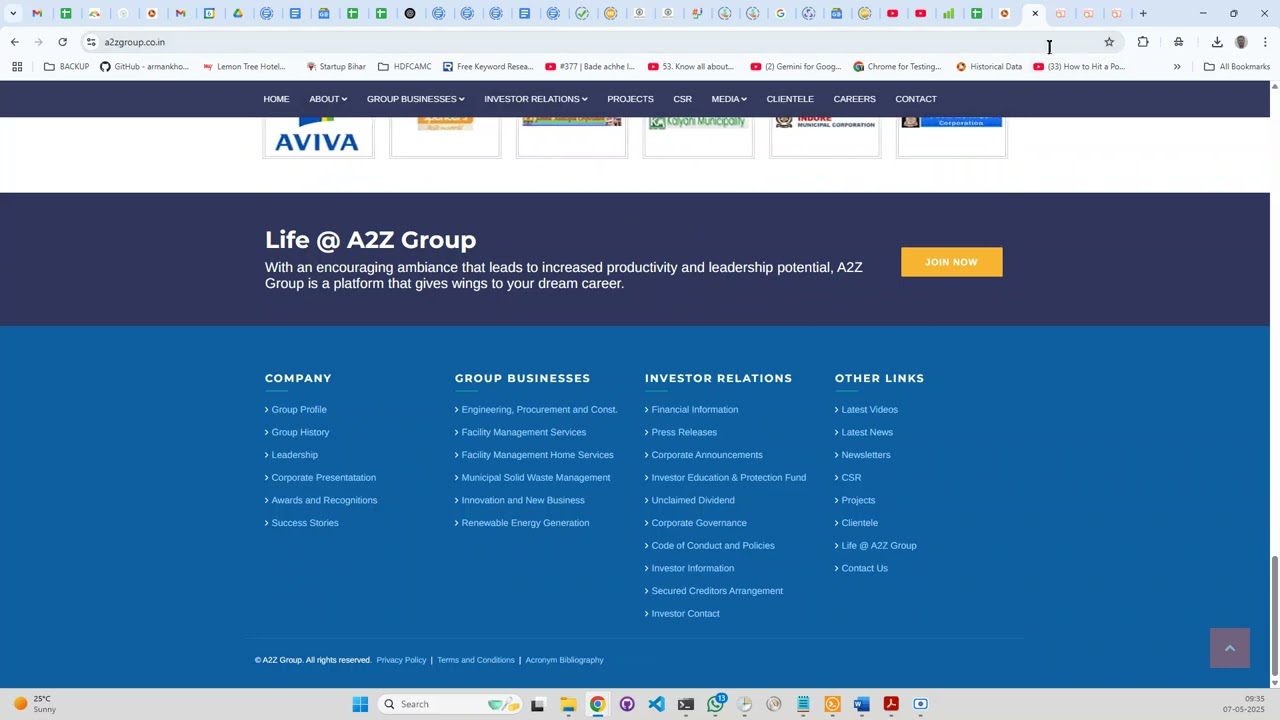This screenshot has height=720, width=1280.
Task: Expand the GROUP BUSINESSES navigation dropdown
Action: tap(415, 99)
